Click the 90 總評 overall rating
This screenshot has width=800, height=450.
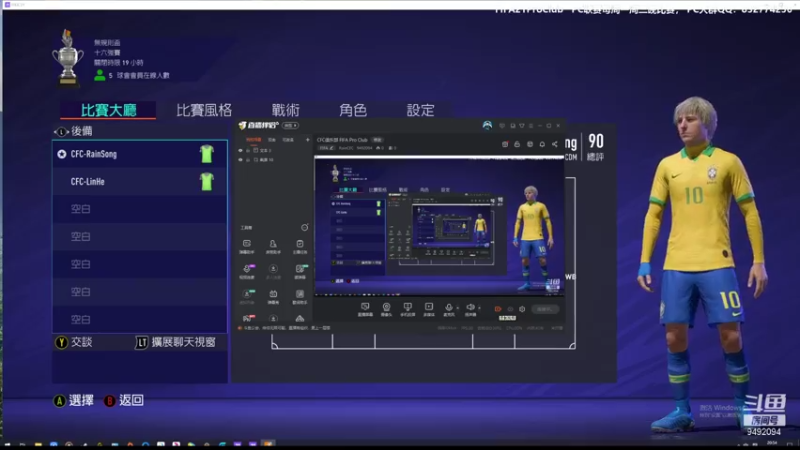tap(595, 147)
